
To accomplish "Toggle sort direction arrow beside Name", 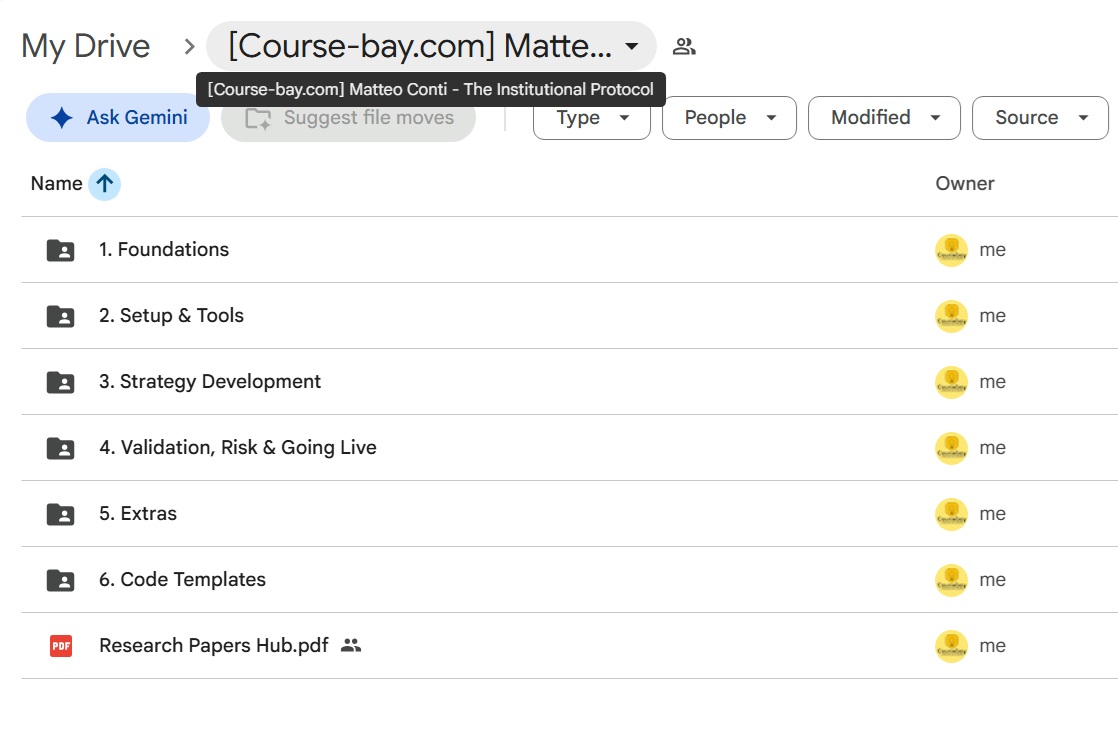I will pyautogui.click(x=104, y=184).
